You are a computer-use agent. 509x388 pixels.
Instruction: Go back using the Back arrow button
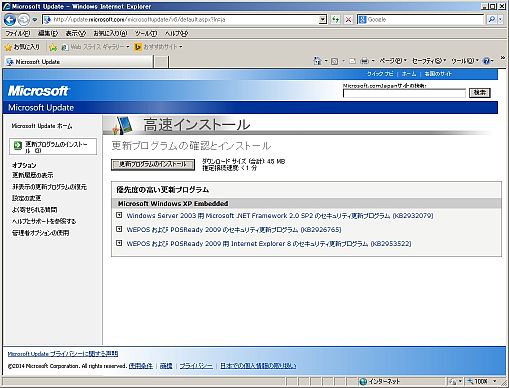(10, 20)
